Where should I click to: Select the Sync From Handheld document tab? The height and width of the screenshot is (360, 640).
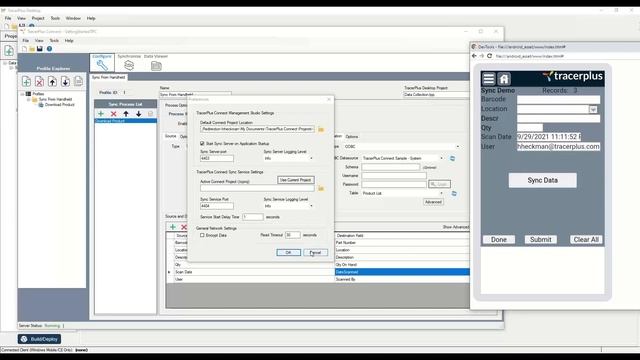coord(109,77)
